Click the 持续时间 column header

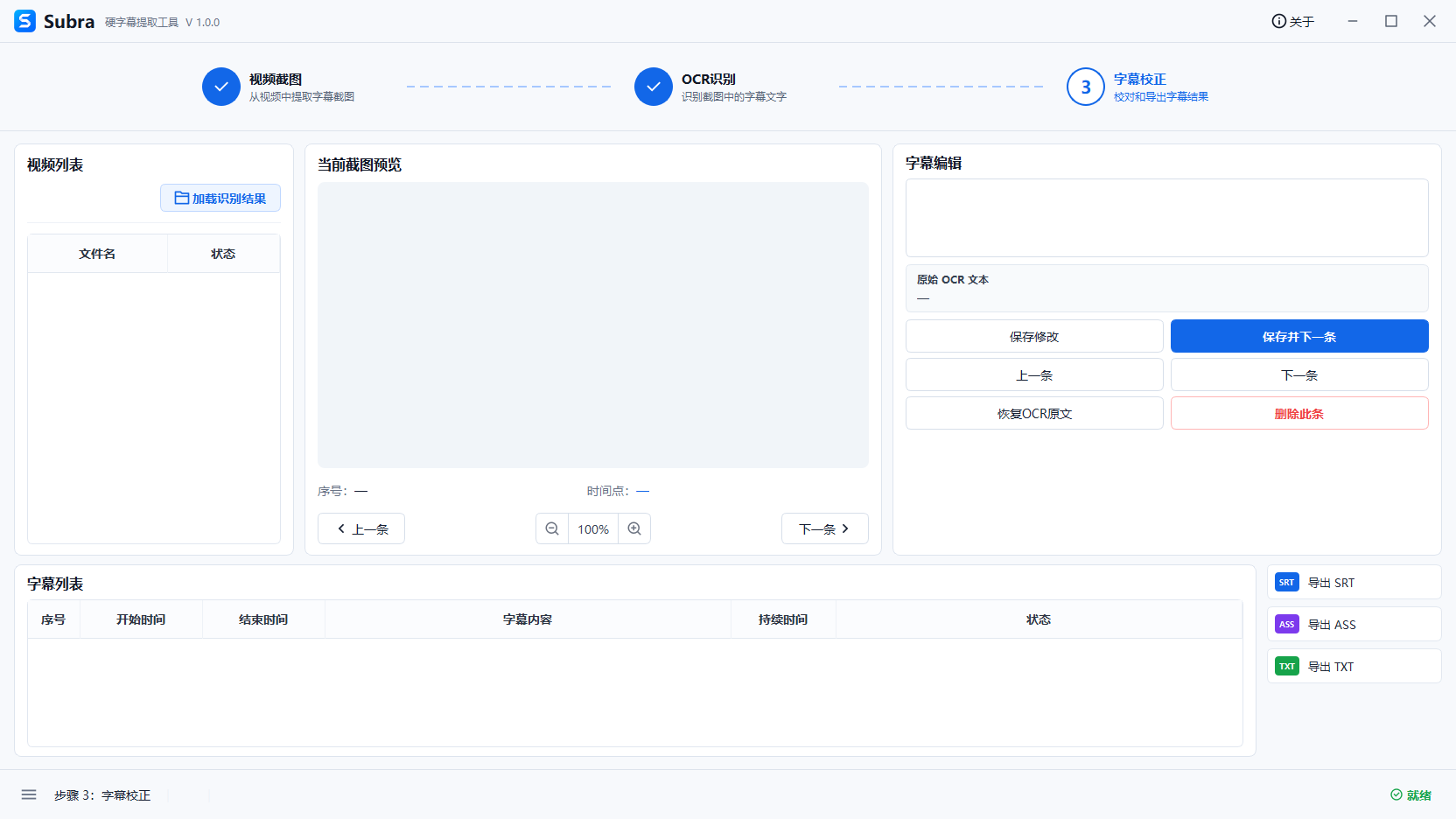(783, 619)
